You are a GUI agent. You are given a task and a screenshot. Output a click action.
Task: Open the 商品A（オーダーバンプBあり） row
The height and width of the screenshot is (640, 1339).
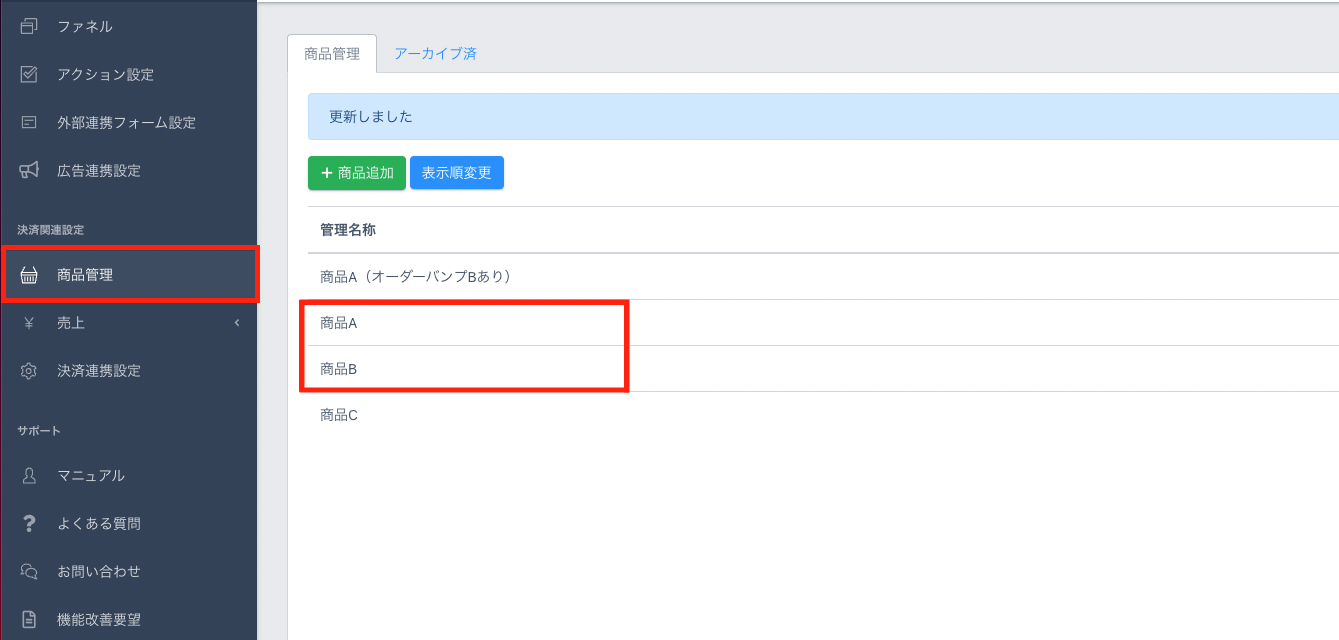tap(416, 276)
